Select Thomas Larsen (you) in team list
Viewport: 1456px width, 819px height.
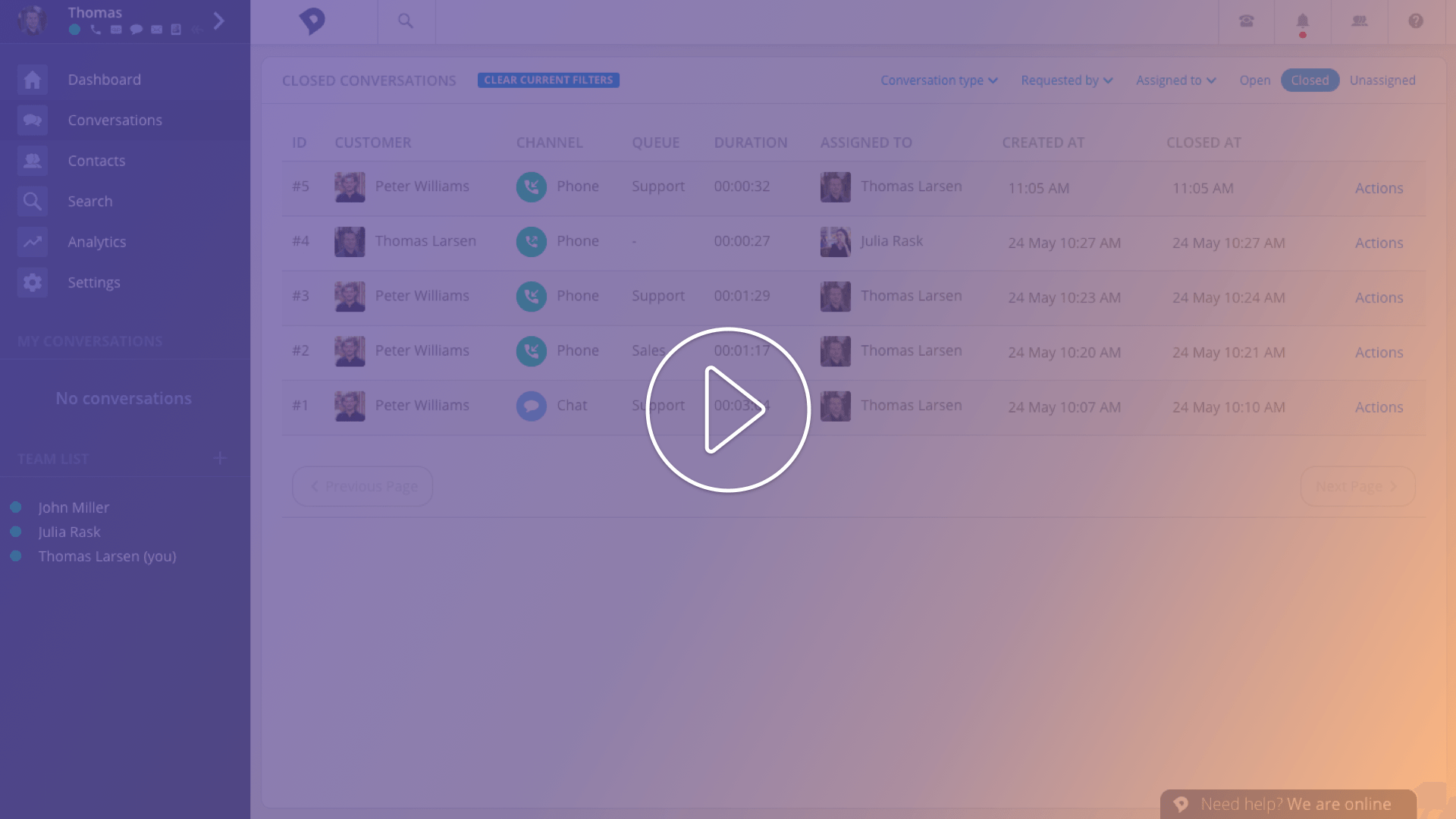click(107, 557)
